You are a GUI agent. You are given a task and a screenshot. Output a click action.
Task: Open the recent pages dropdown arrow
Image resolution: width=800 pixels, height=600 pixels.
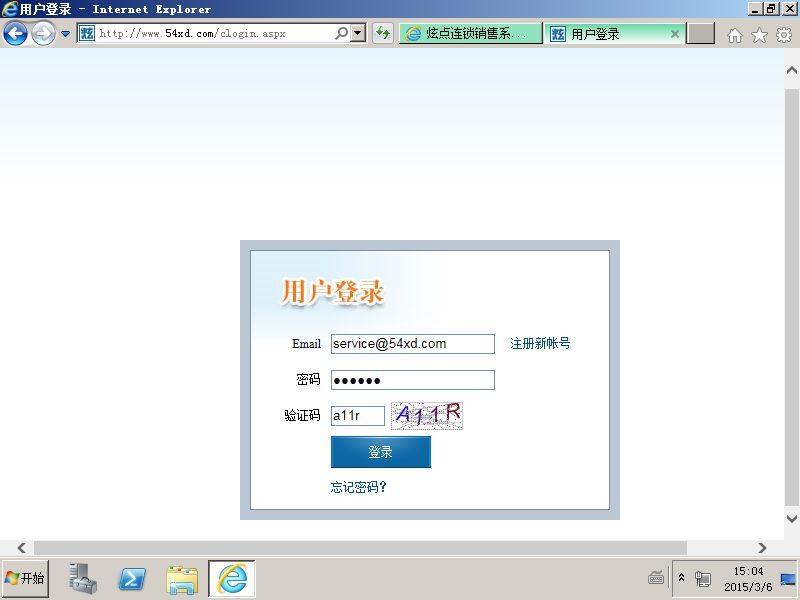click(66, 34)
